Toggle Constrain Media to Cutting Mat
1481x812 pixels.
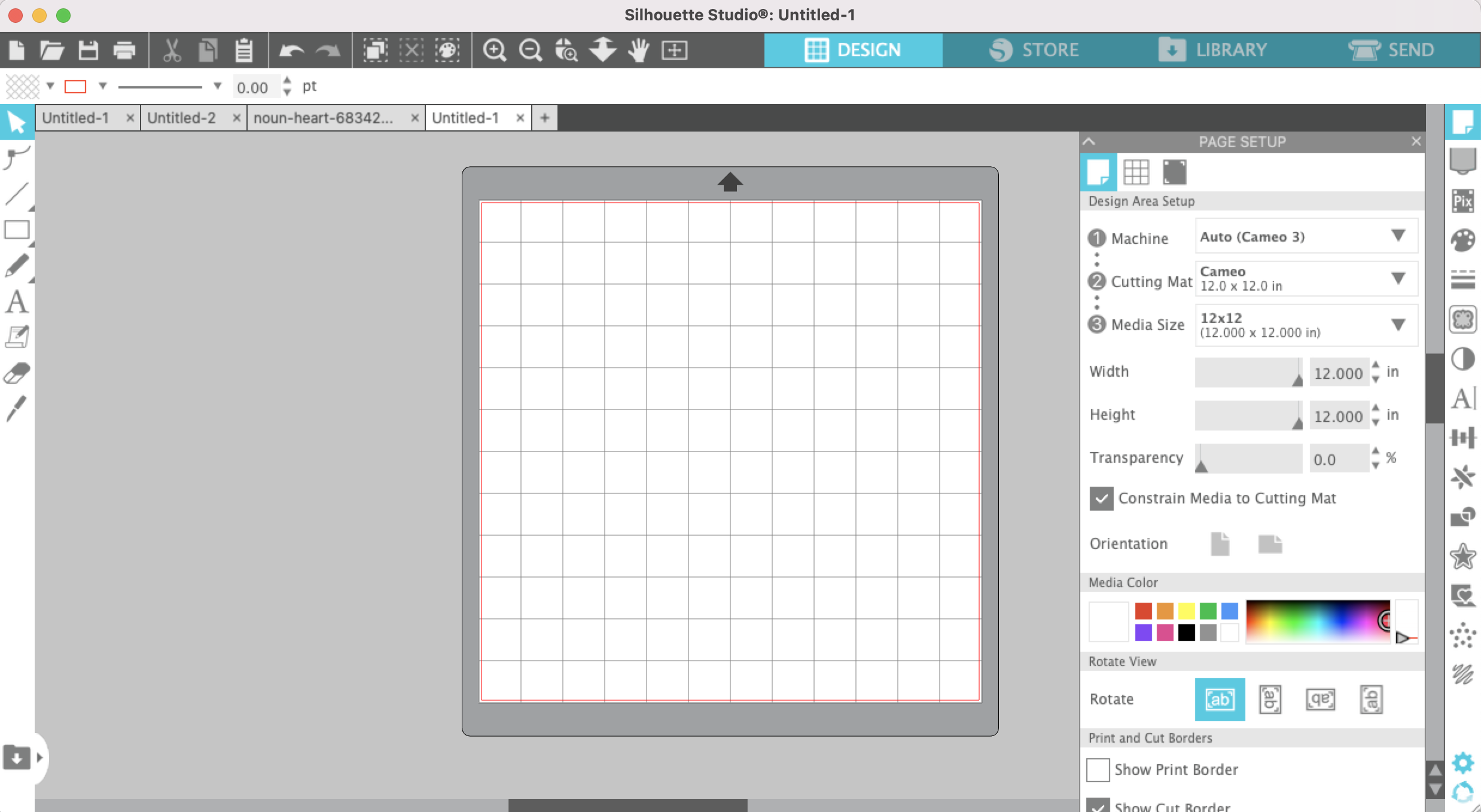pos(1101,498)
